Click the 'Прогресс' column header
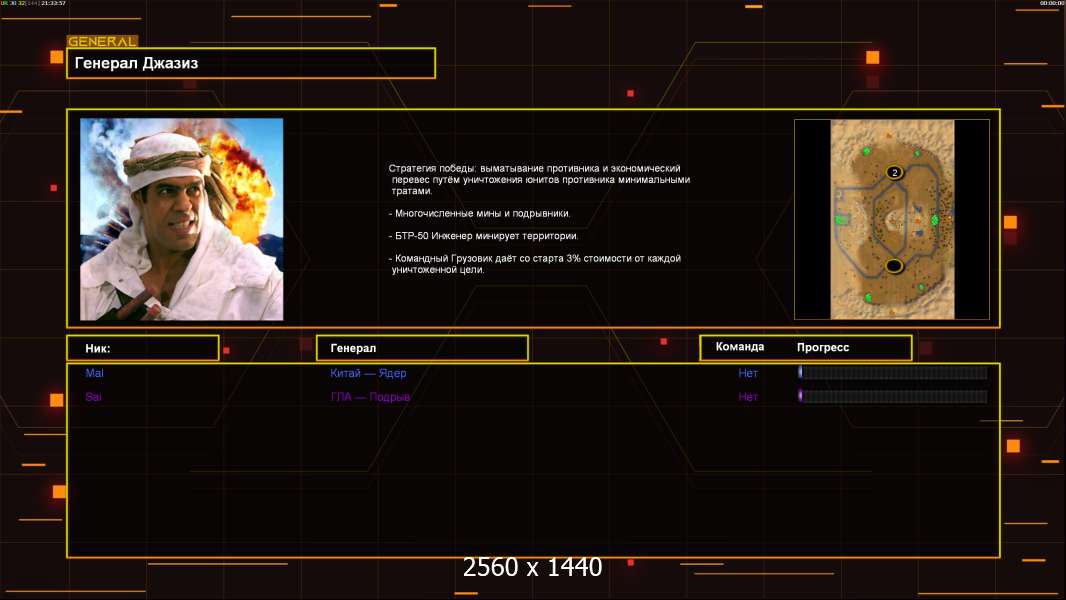The width and height of the screenshot is (1066, 600). click(823, 347)
